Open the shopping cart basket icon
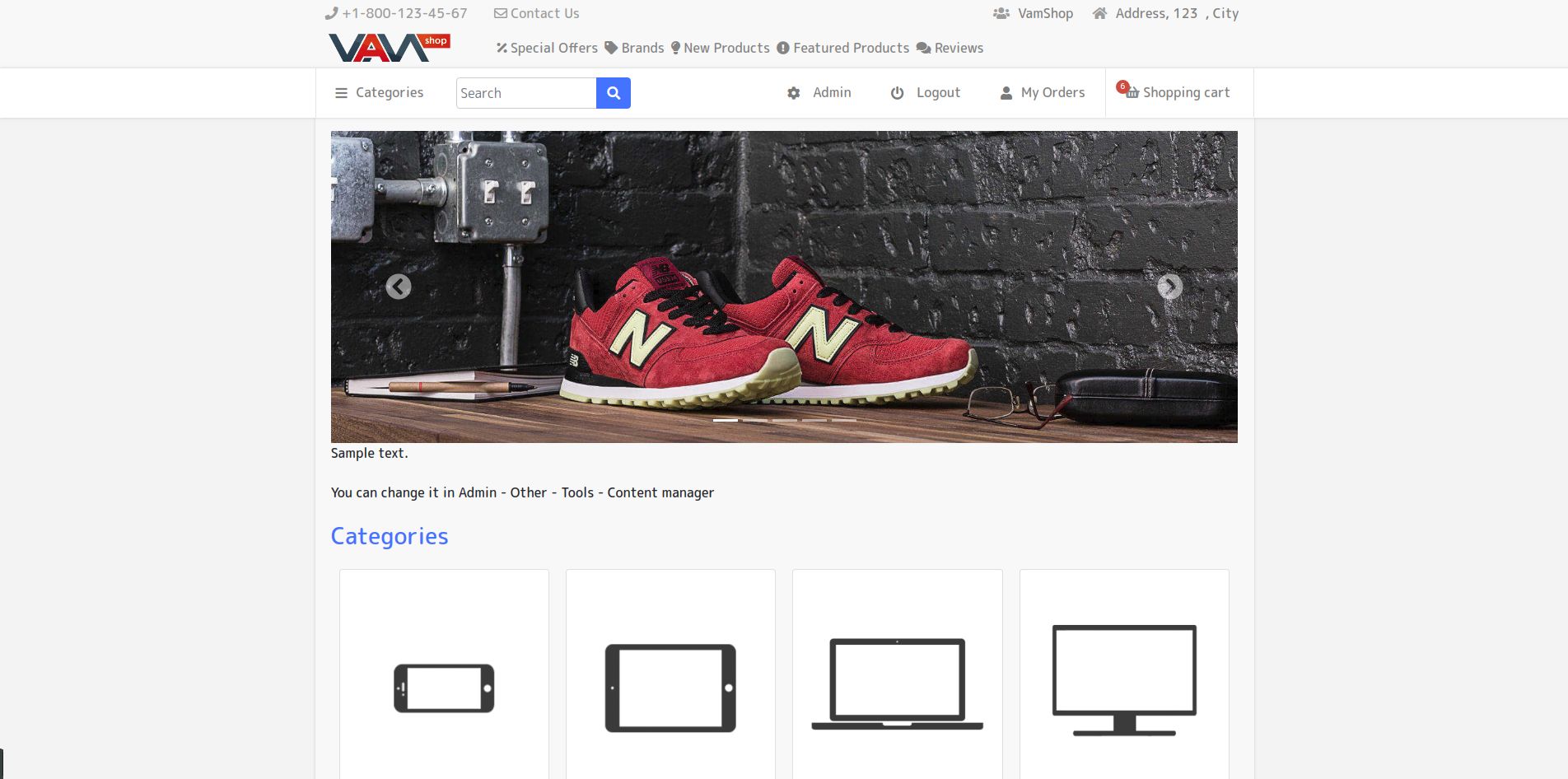 pyautogui.click(x=1132, y=92)
